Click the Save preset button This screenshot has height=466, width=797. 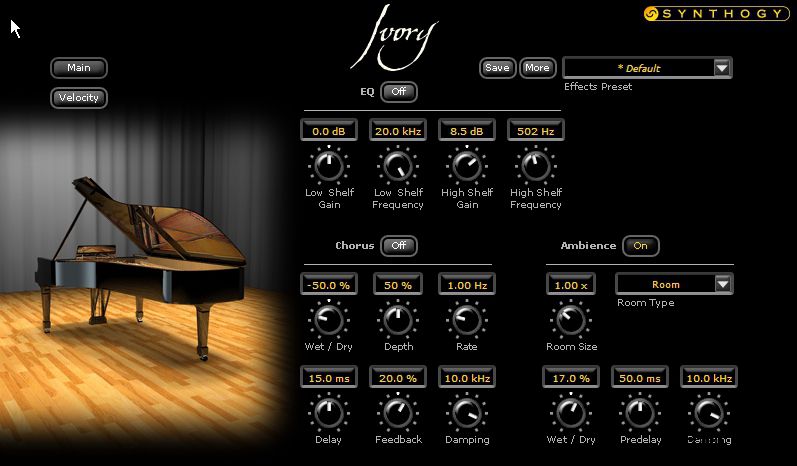click(x=497, y=68)
